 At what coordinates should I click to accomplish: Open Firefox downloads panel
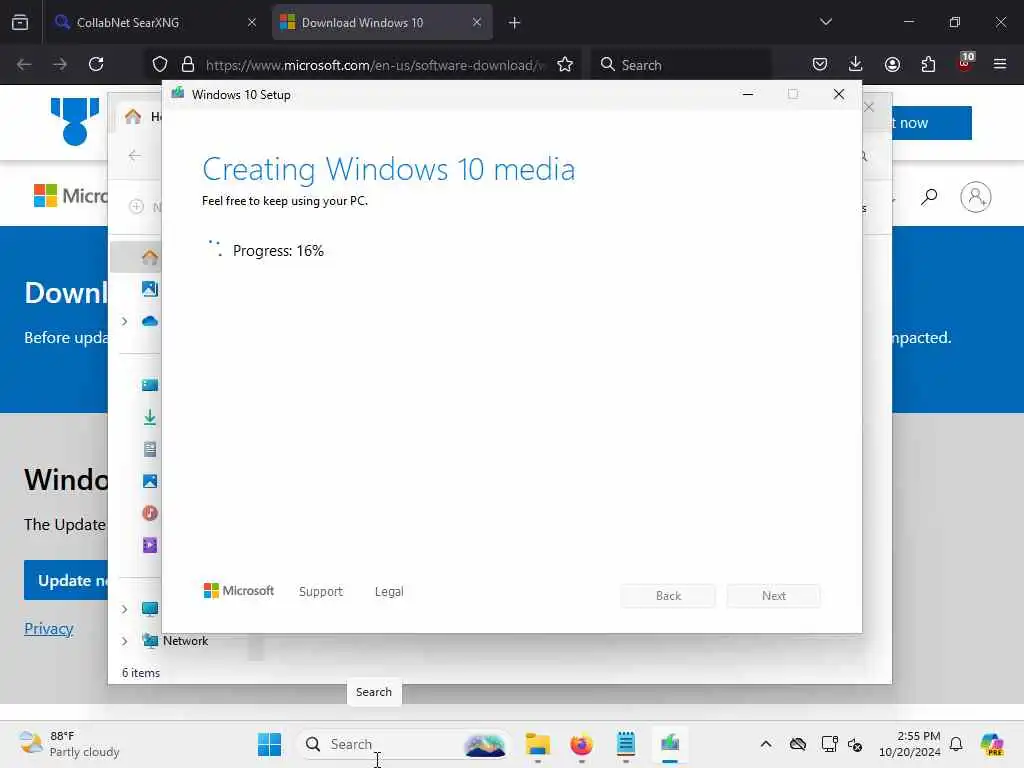tap(856, 64)
